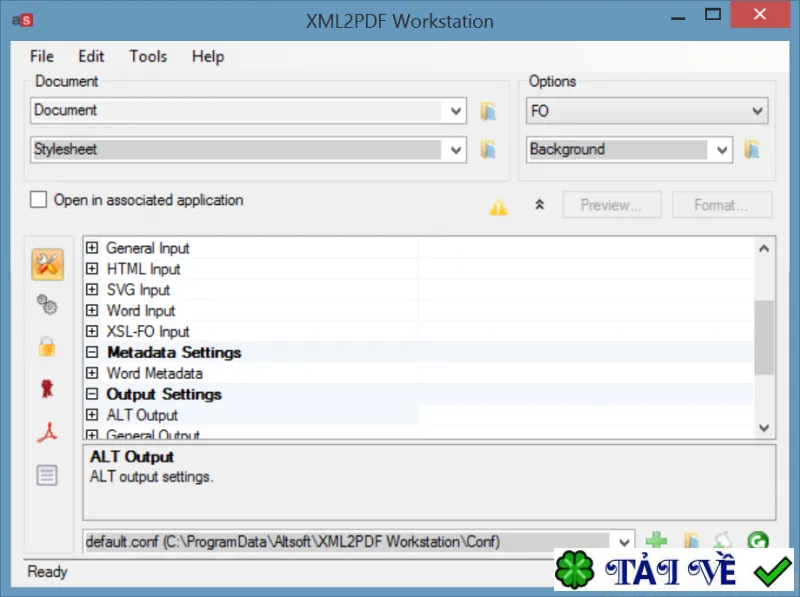Select the red ribbon certificate sidebar icon
This screenshot has width=800, height=597.
pyautogui.click(x=47, y=389)
